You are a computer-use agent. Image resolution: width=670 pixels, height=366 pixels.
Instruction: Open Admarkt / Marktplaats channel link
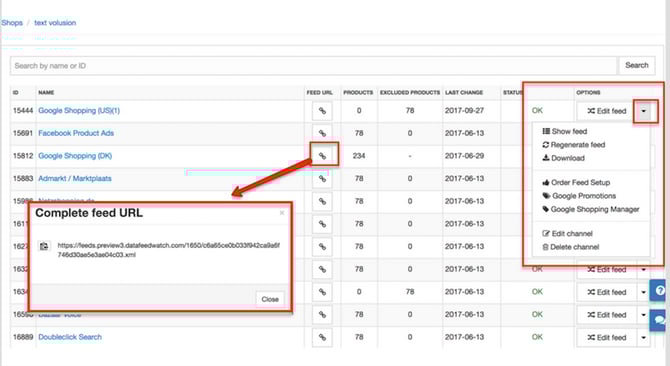pos(75,179)
